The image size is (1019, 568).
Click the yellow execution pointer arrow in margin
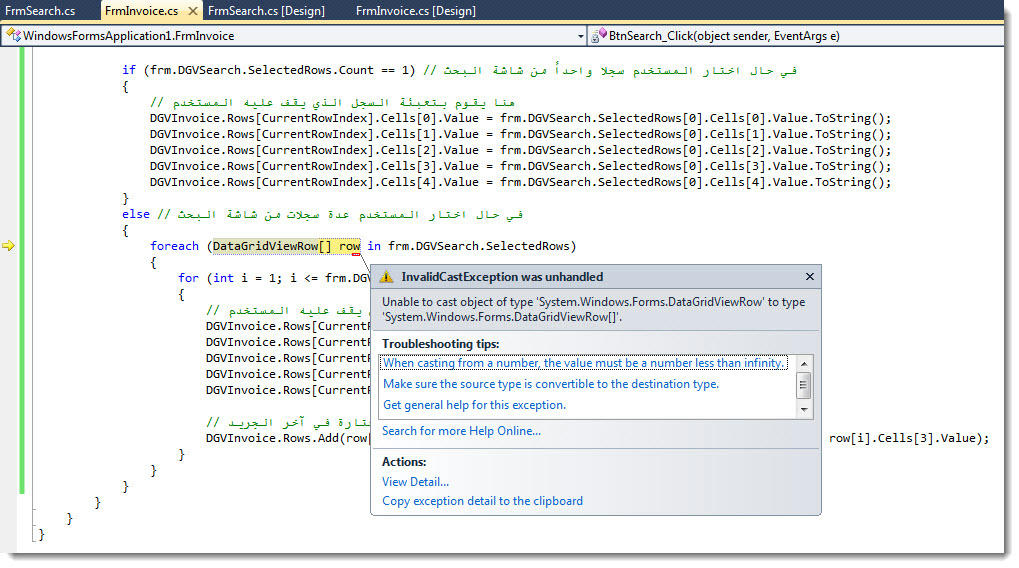click(10, 246)
